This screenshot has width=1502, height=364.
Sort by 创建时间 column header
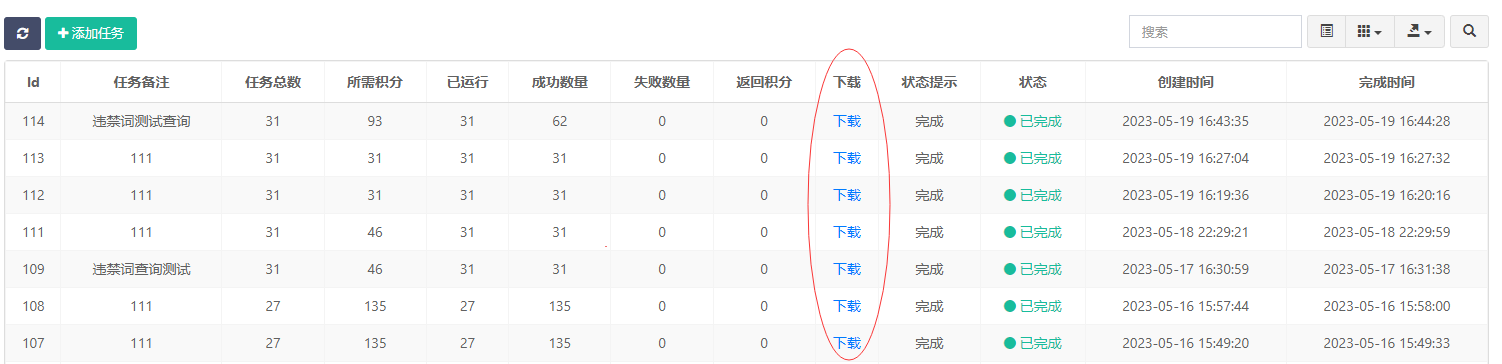[x=1185, y=82]
